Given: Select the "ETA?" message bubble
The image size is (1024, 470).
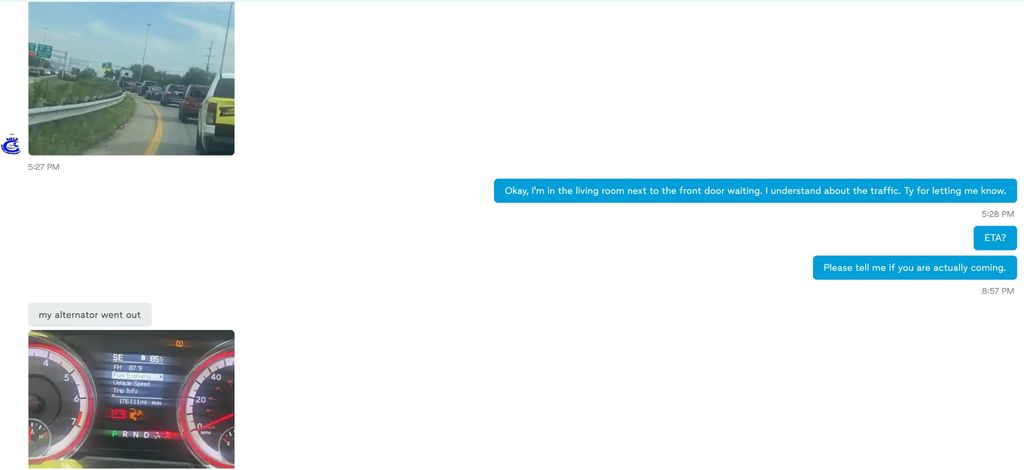Looking at the screenshot, I should pyautogui.click(x=994, y=238).
